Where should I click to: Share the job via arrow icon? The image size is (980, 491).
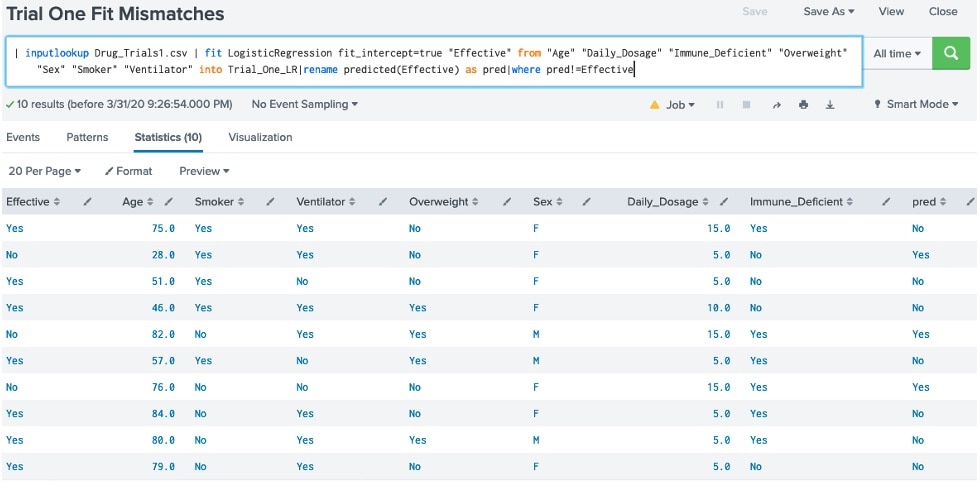(776, 105)
